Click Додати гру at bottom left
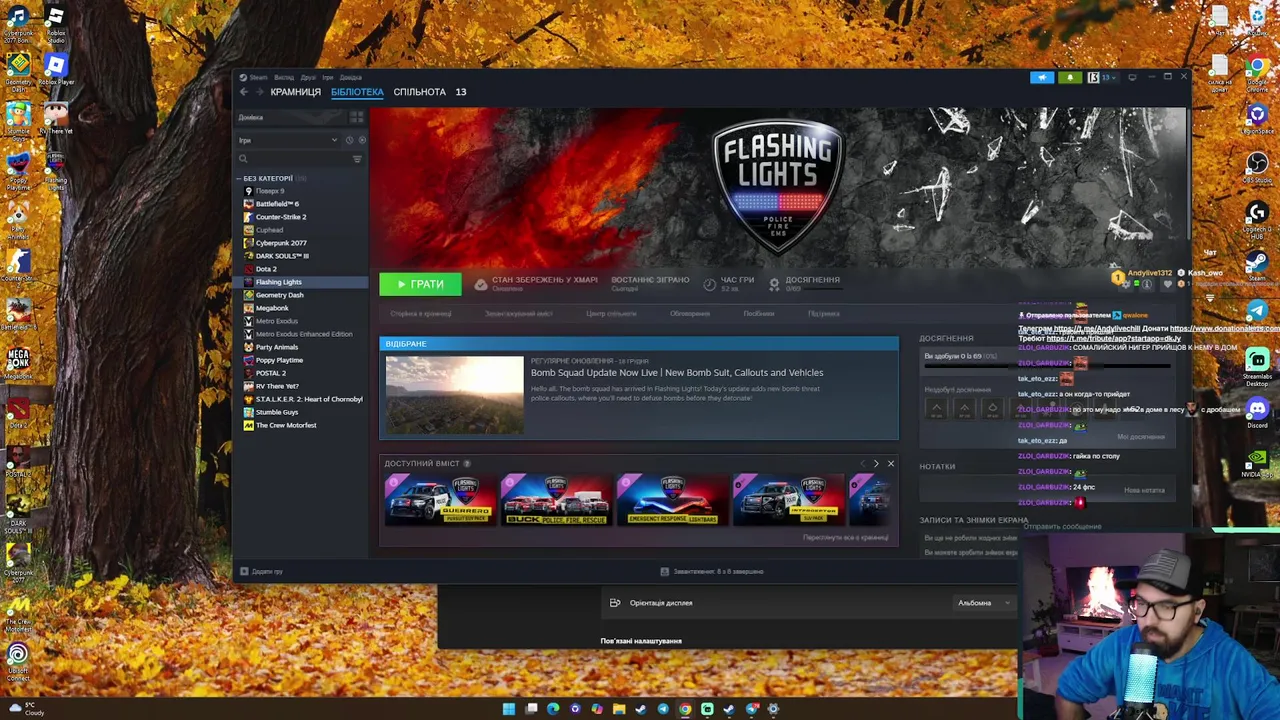Viewport: 1280px width, 720px height. (261, 571)
